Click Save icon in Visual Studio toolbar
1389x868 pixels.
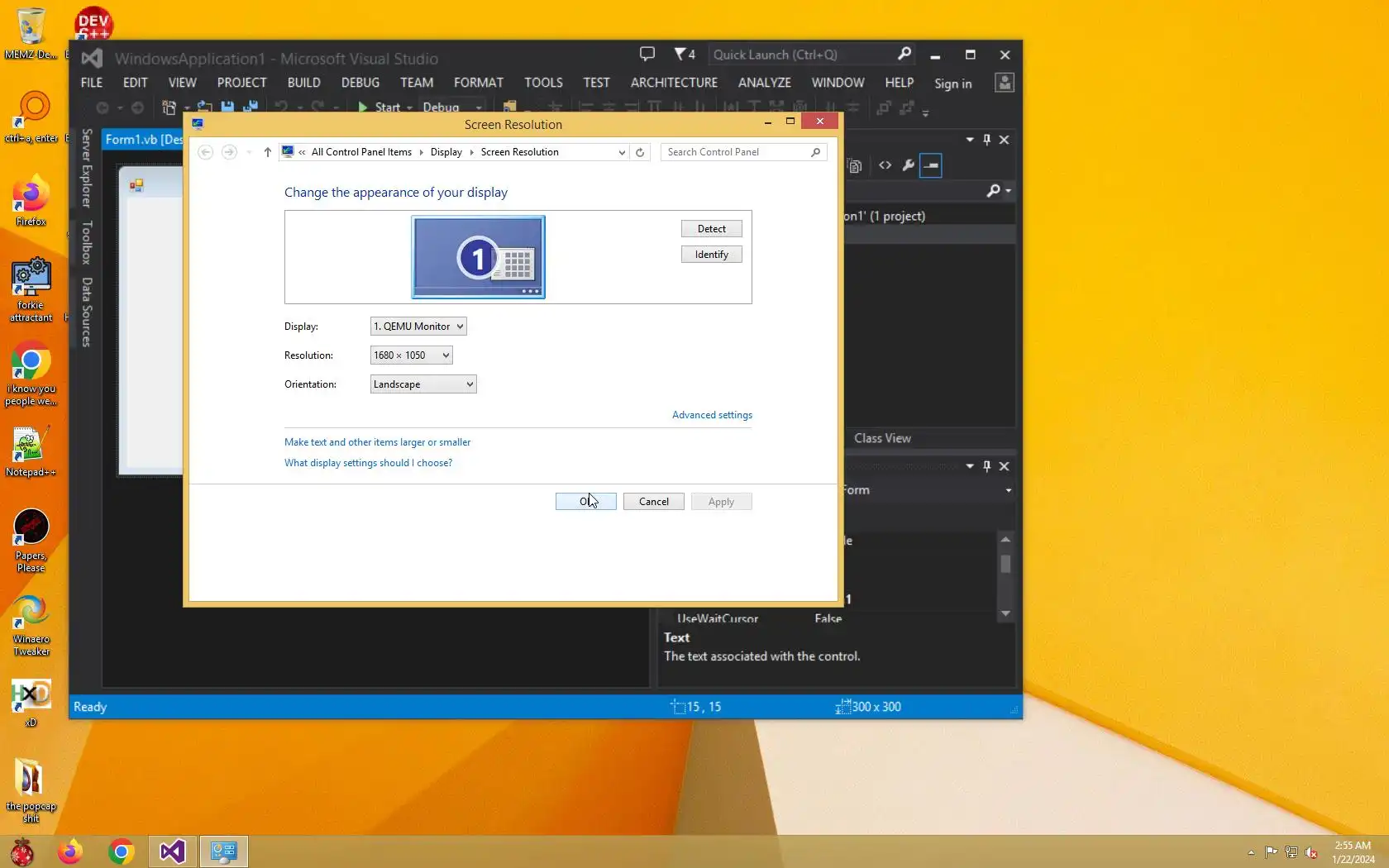[x=227, y=107]
